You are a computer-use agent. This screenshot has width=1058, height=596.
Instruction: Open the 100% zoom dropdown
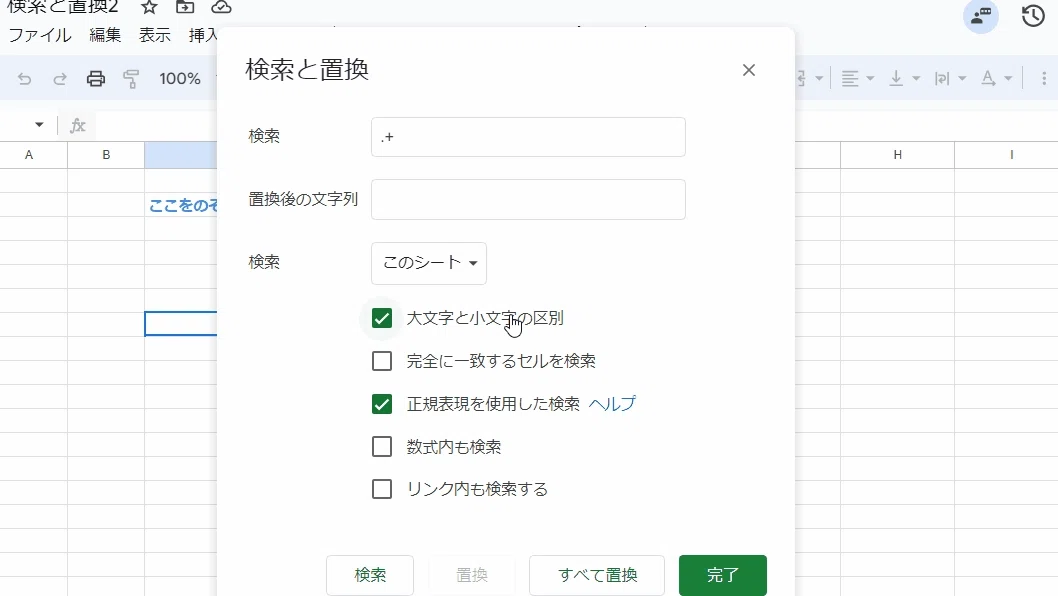coord(180,79)
